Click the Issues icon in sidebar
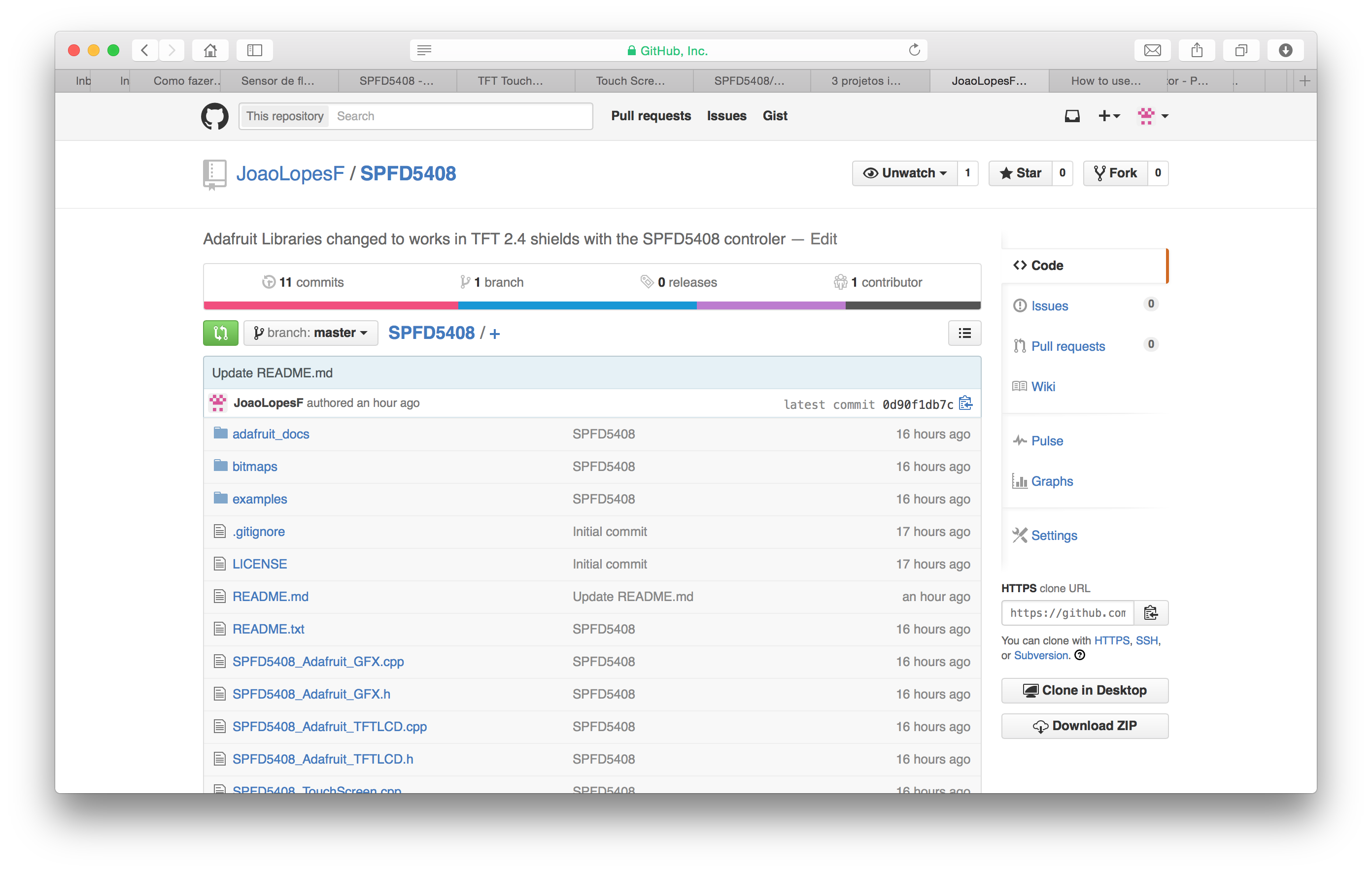 tap(1021, 306)
